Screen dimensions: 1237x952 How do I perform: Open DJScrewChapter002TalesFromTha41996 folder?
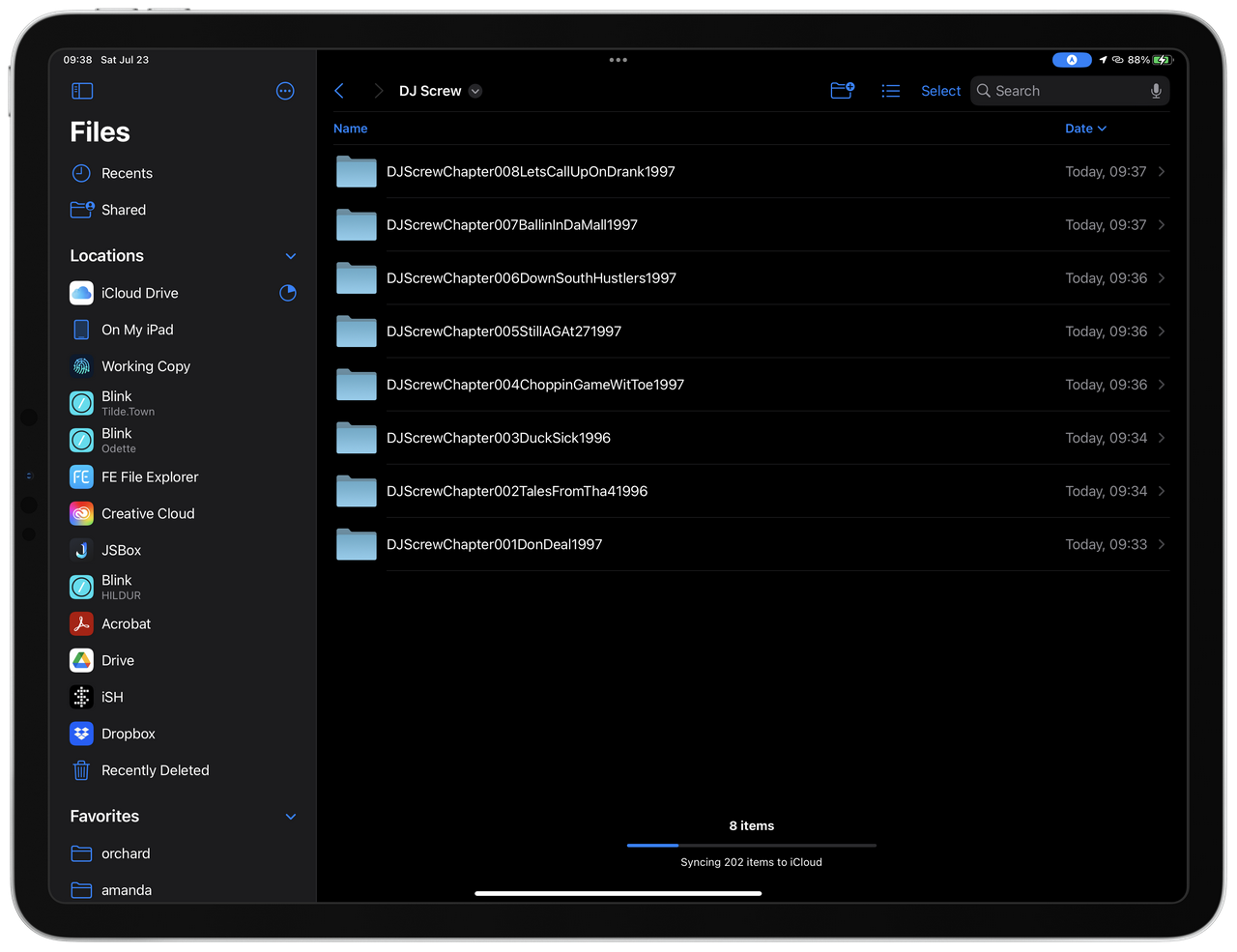pyautogui.click(x=751, y=491)
